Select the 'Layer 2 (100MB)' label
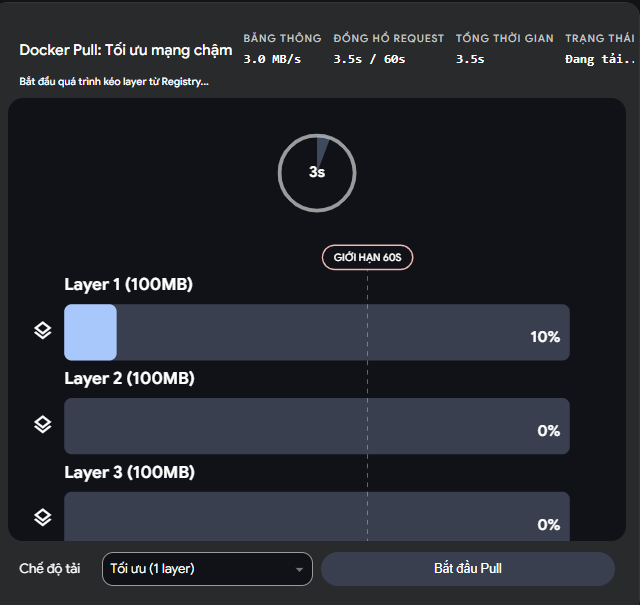 129,378
